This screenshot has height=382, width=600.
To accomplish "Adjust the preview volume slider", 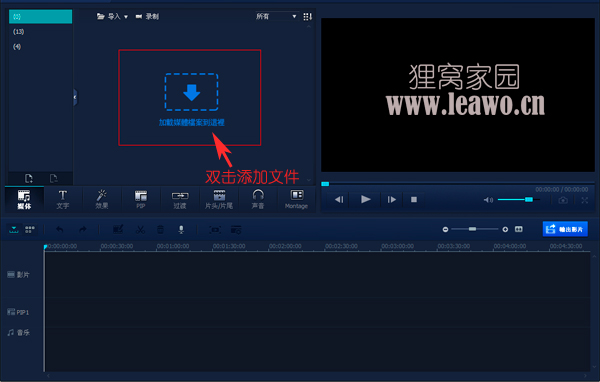I will [x=518, y=199].
